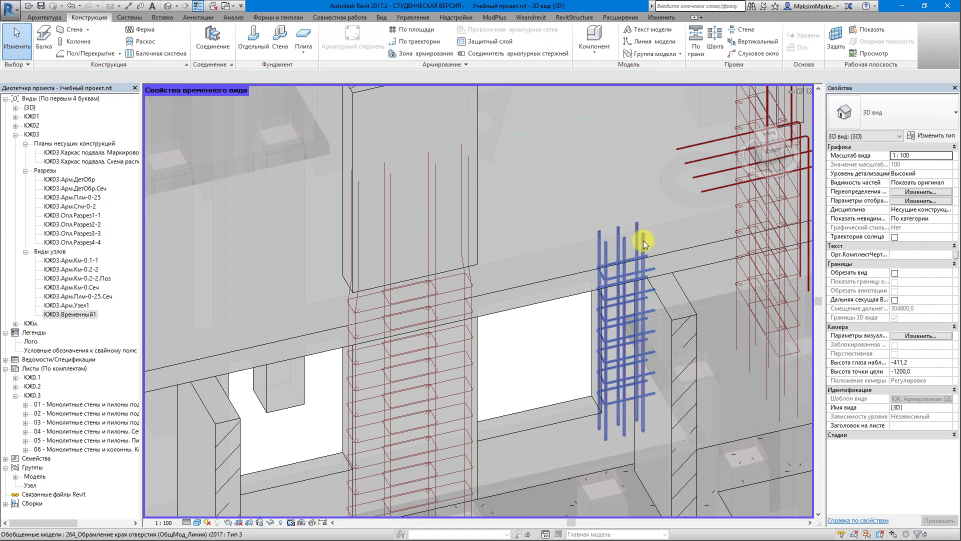The width and height of the screenshot is (961, 541).
Task: Collapse the Разрезы tree node
Action: (x=26, y=170)
